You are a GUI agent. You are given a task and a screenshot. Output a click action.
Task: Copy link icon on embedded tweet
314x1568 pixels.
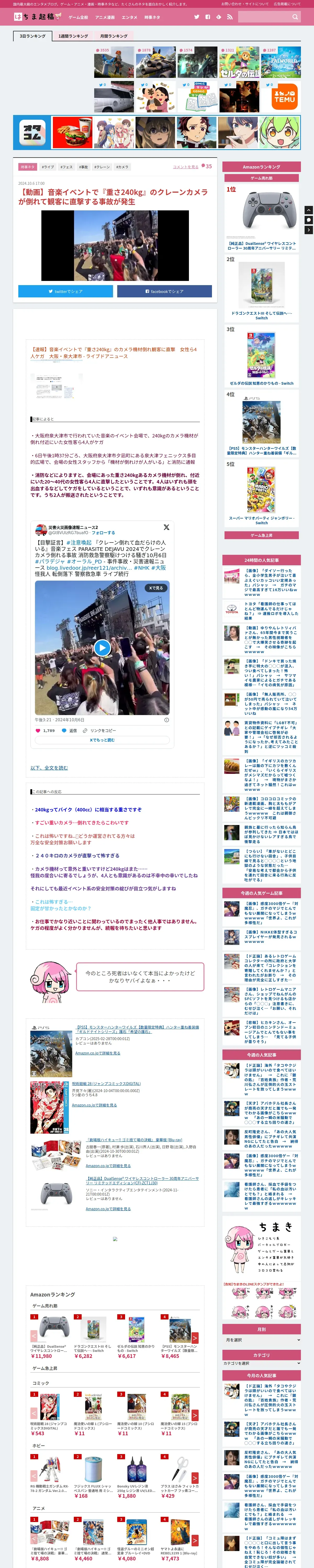tap(85, 730)
